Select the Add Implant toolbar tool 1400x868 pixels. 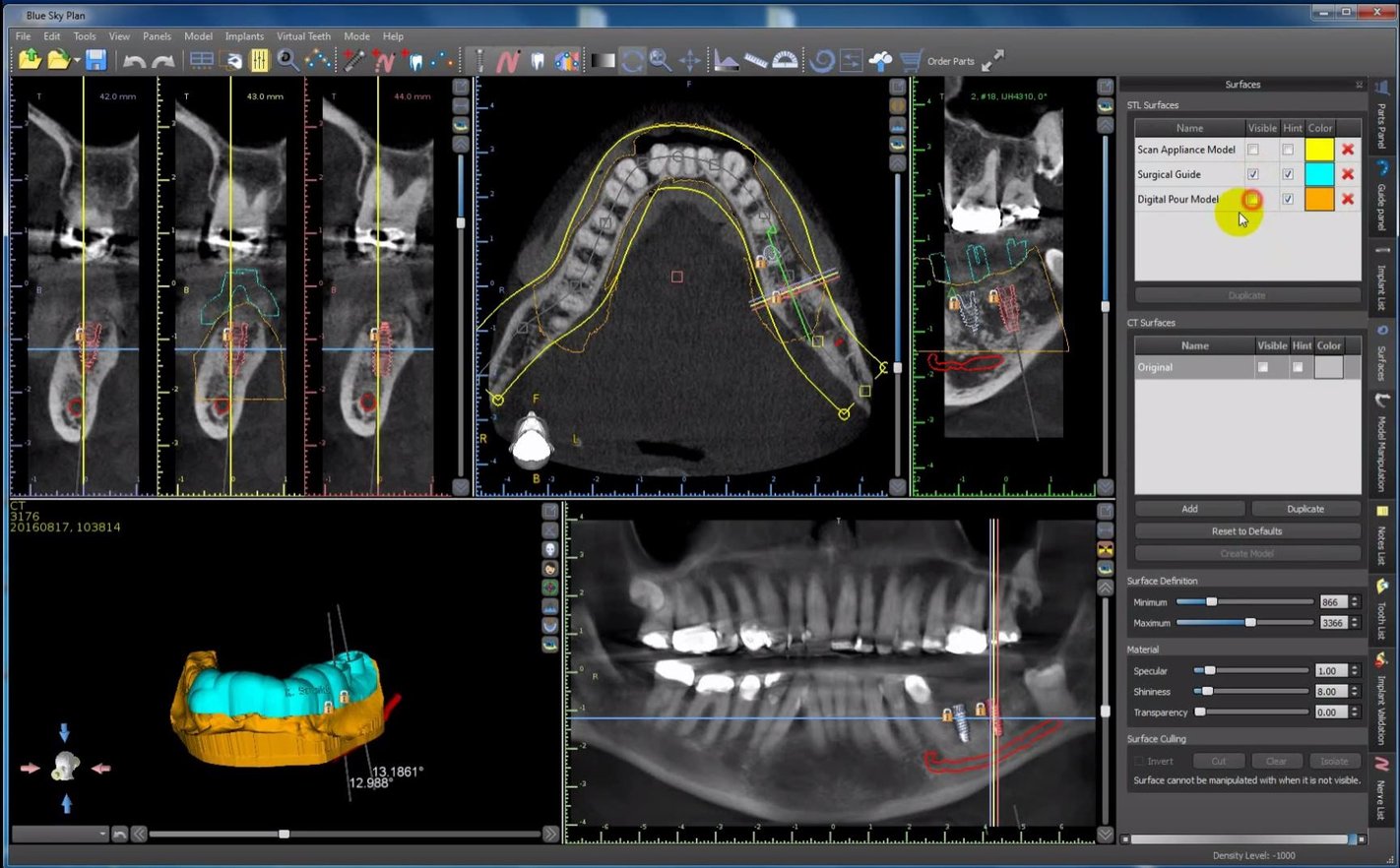tap(352, 61)
